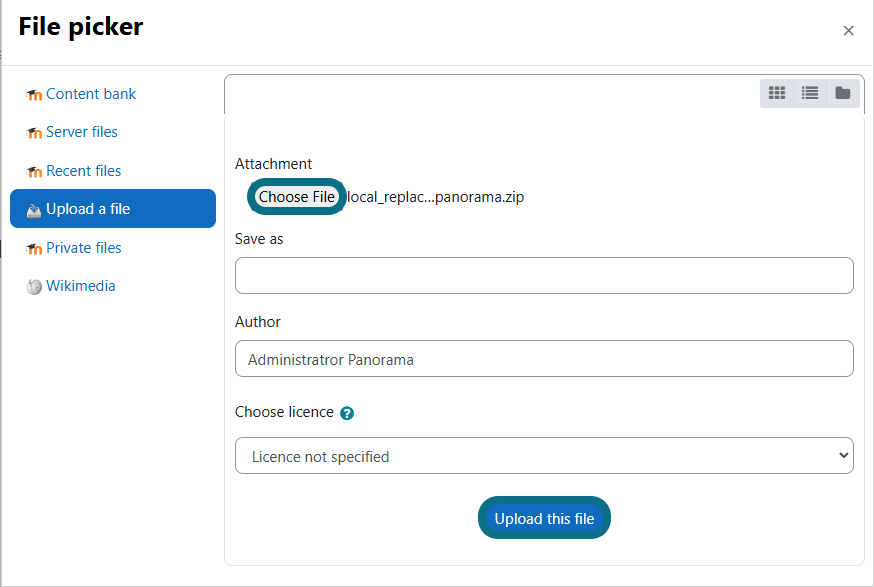Open the Recent files repository
The height and width of the screenshot is (587, 874).
tap(84, 171)
